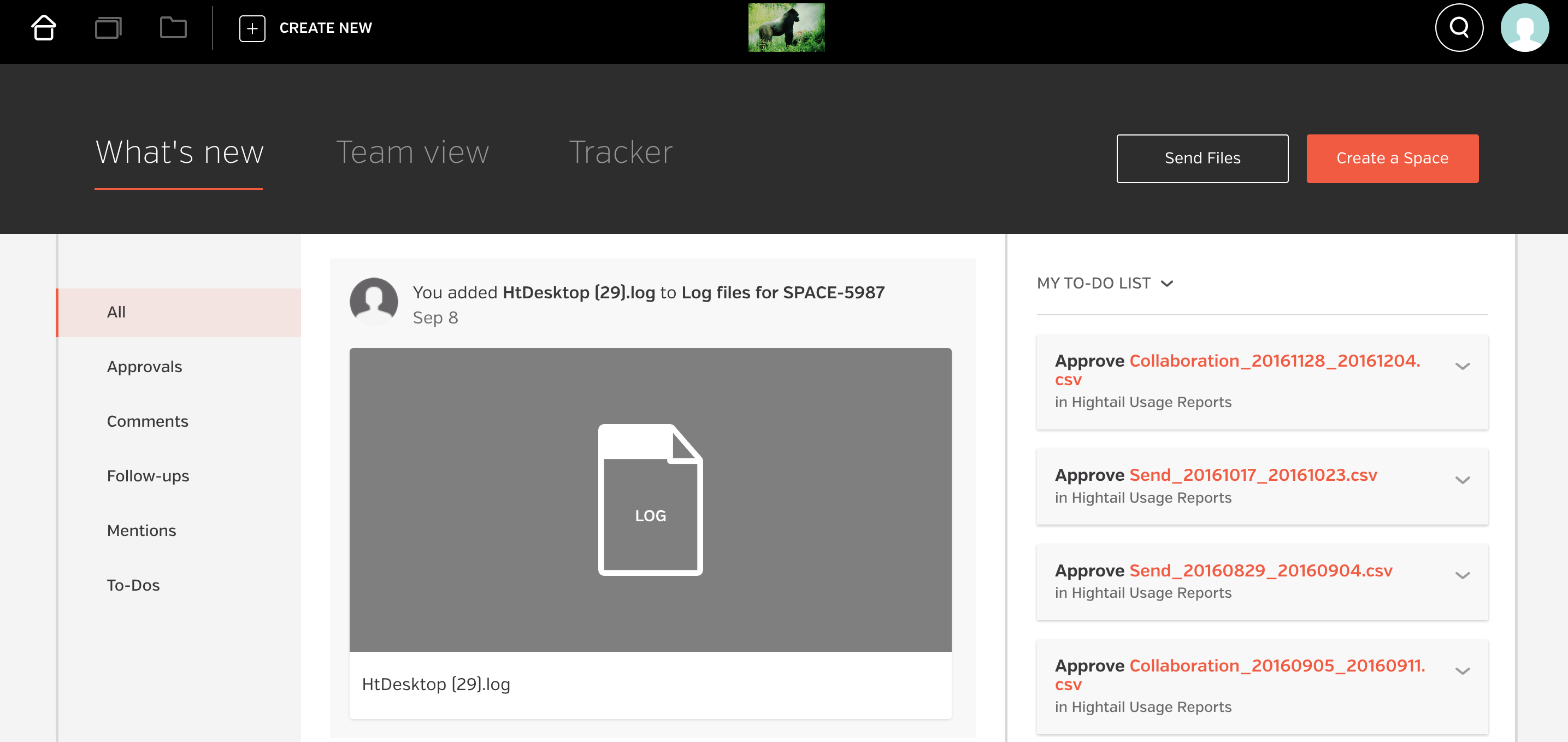Select To-Dos filter in left sidebar
This screenshot has width=1568, height=742.
click(x=134, y=585)
